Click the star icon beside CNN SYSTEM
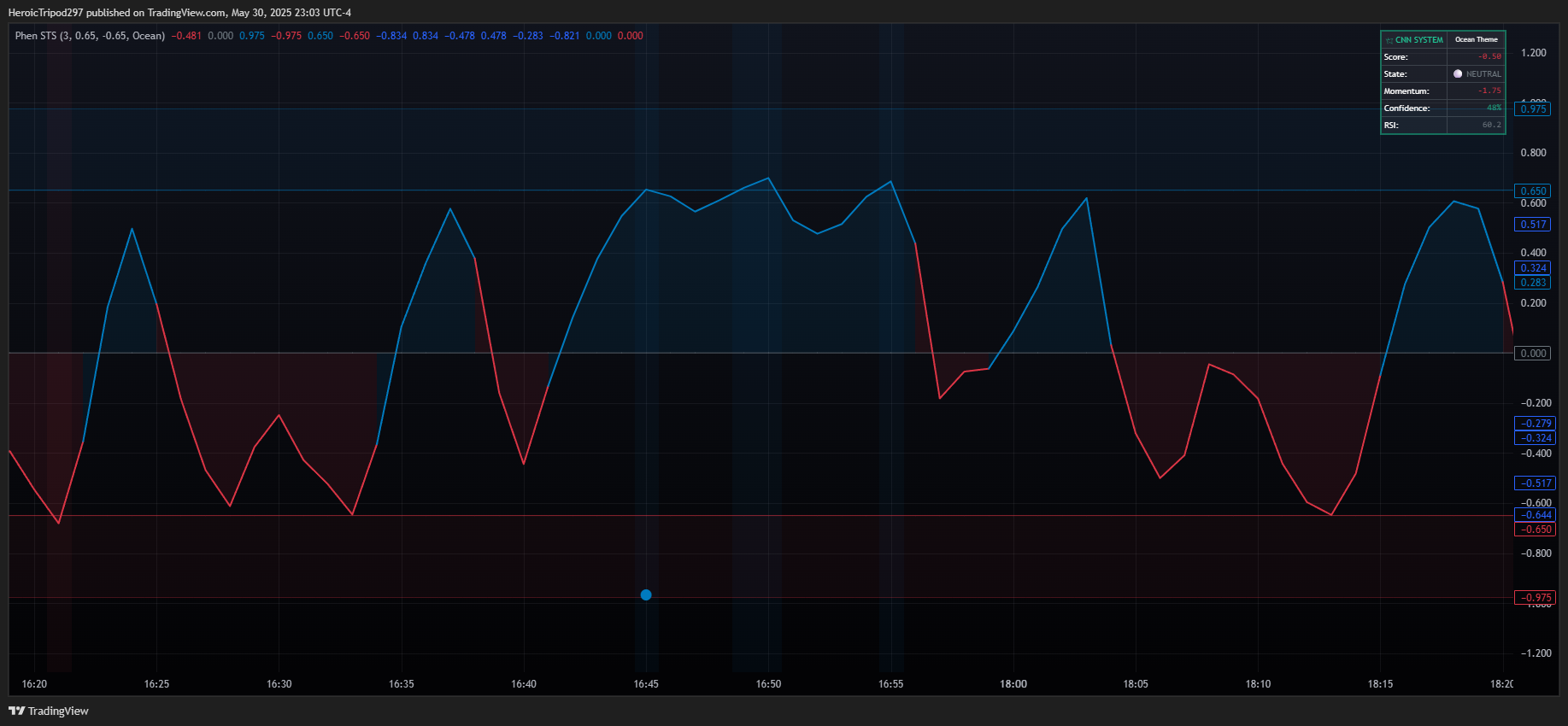The height and width of the screenshot is (726, 1568). tap(1389, 40)
